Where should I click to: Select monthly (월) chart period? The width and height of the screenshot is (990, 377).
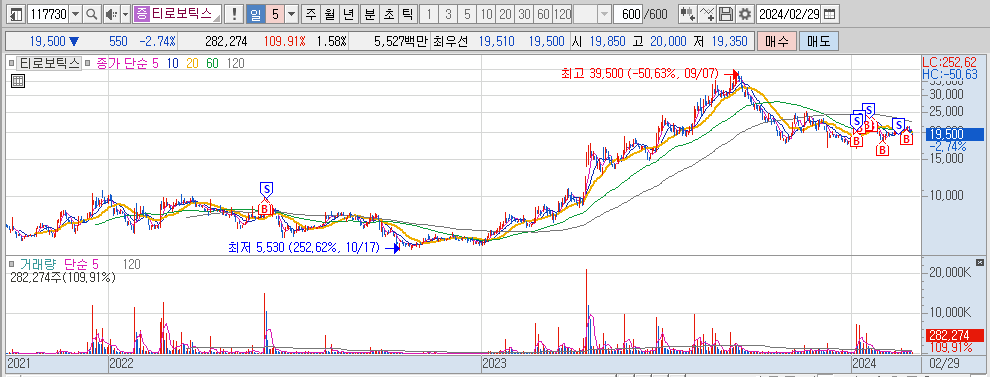[330, 14]
